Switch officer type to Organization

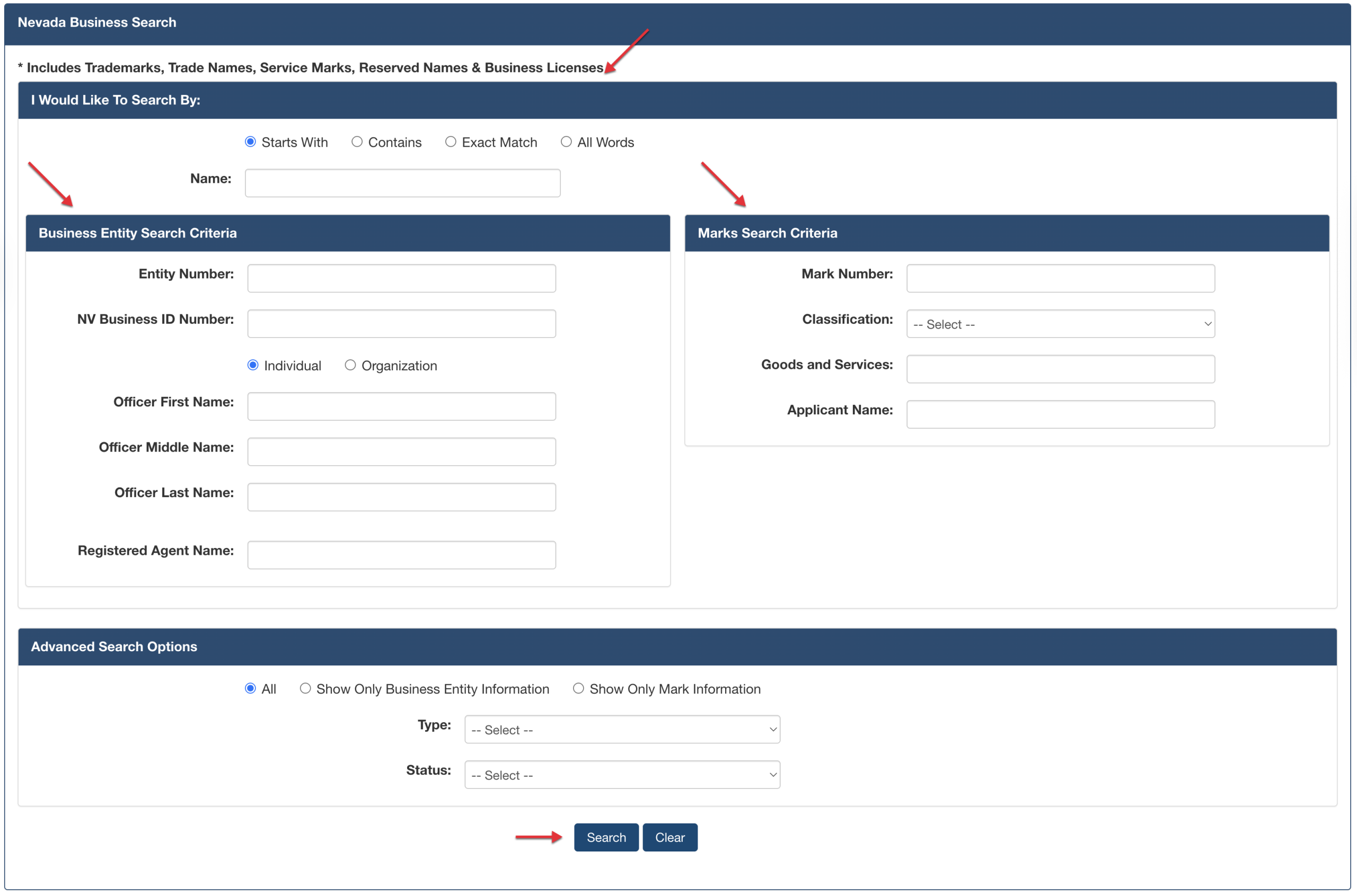(350, 365)
